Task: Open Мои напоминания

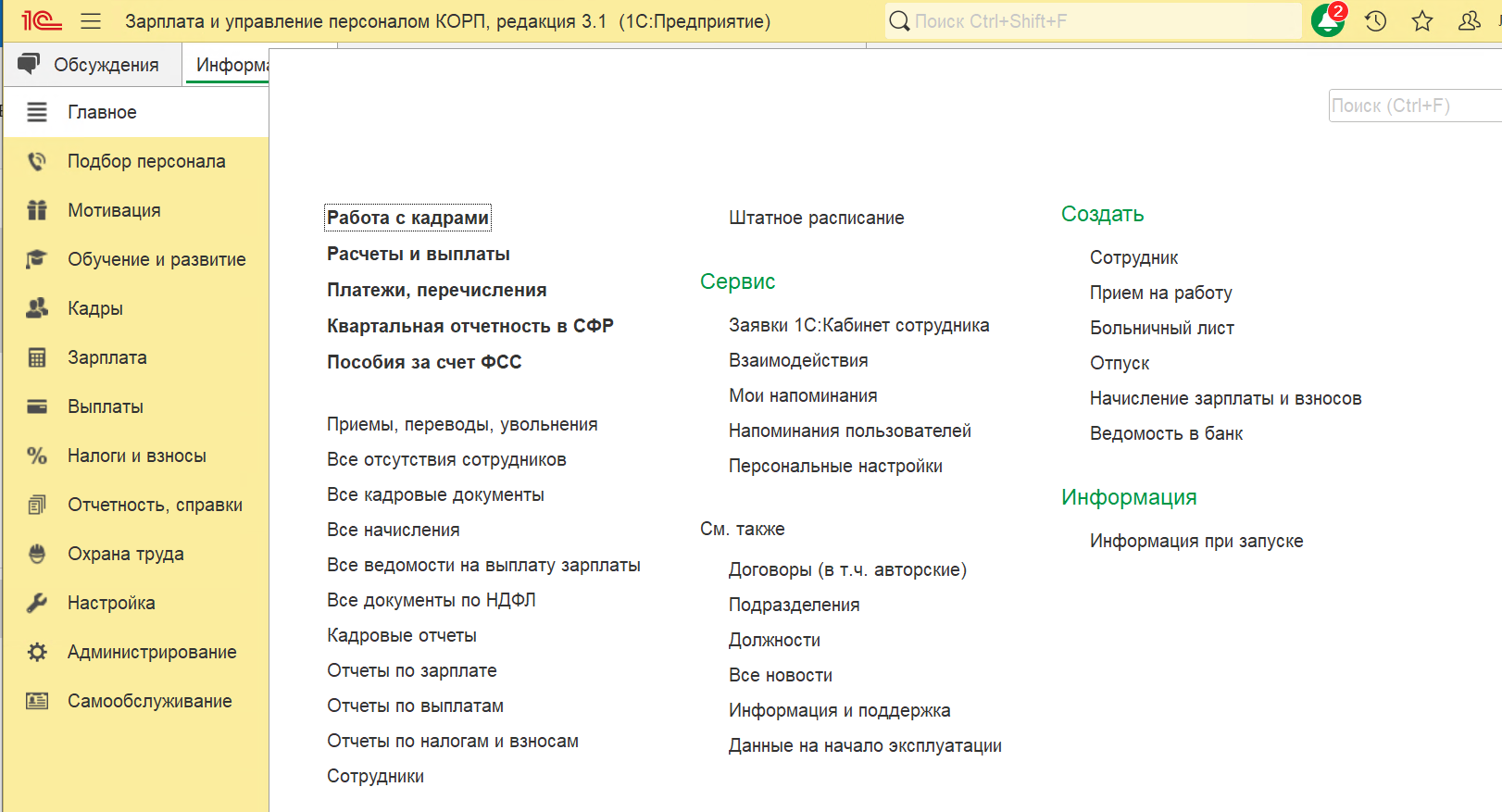Action: click(803, 395)
